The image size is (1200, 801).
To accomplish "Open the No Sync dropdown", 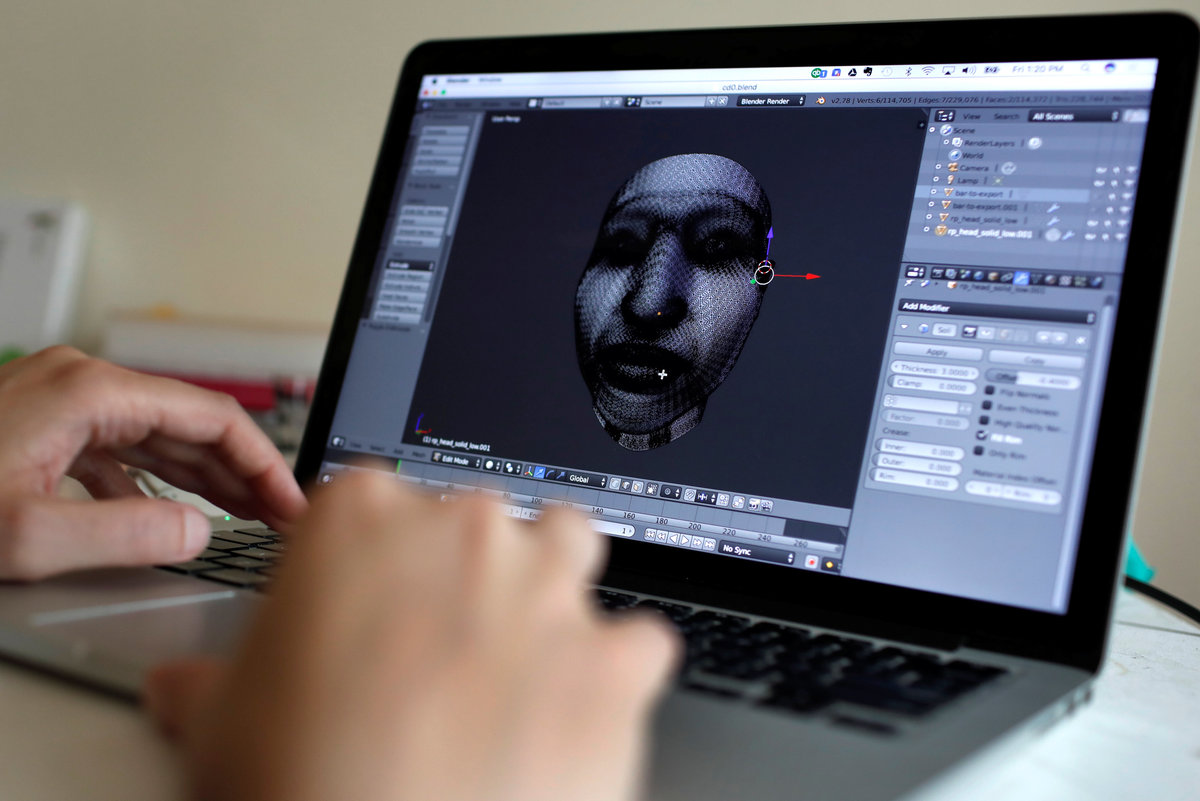I will [757, 550].
